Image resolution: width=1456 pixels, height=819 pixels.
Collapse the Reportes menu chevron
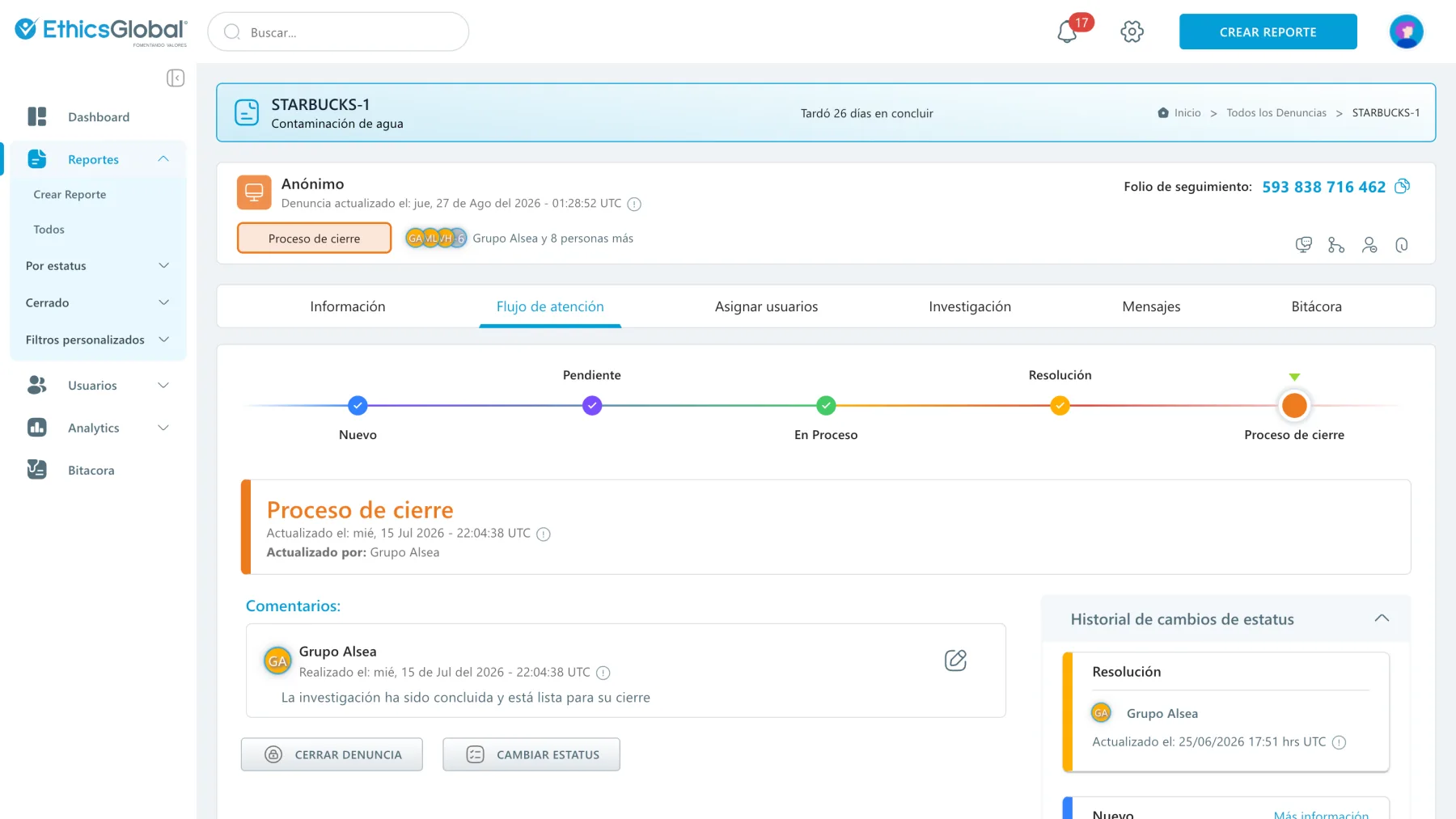[163, 159]
